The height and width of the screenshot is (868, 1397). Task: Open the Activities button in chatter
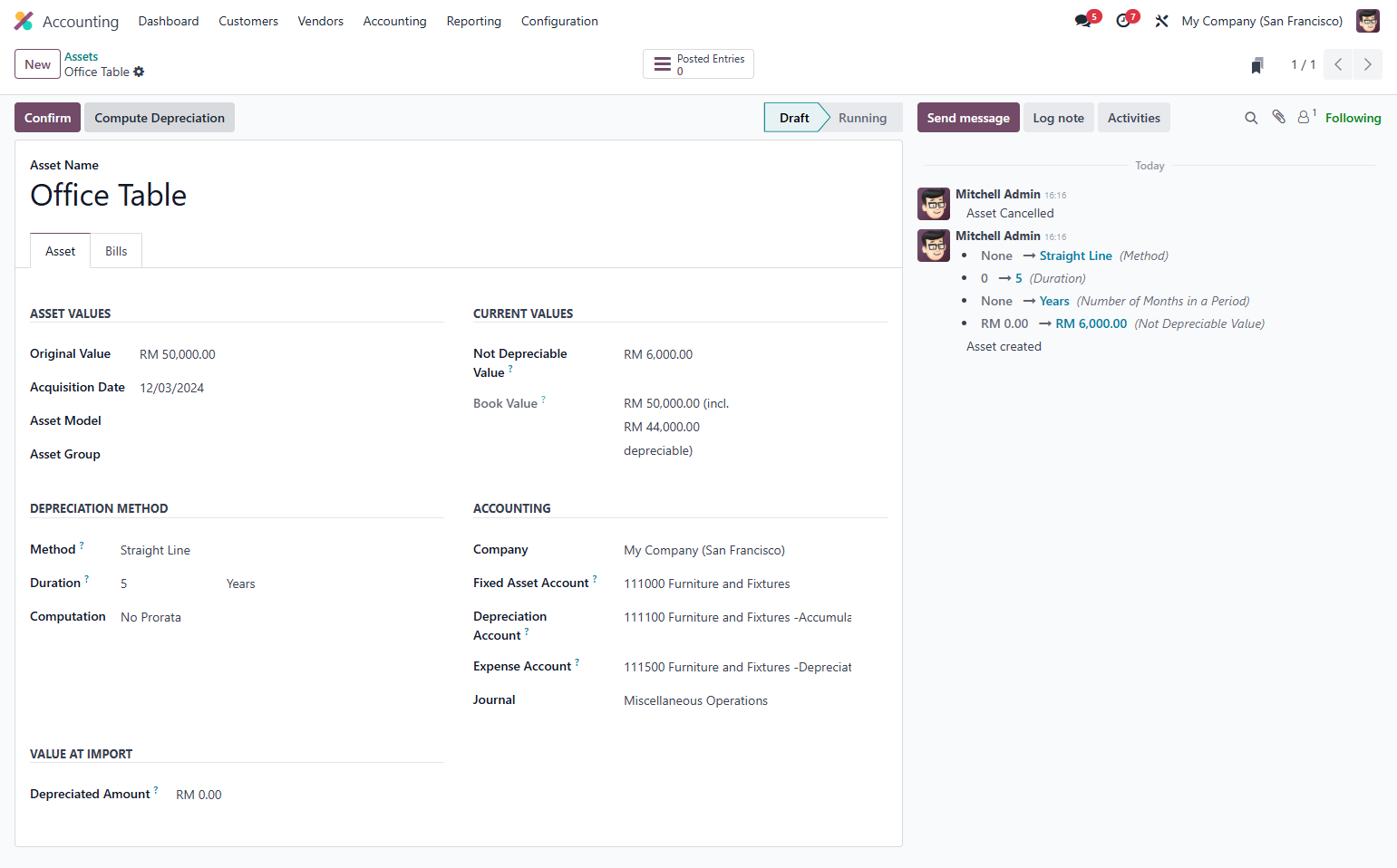pyautogui.click(x=1134, y=118)
